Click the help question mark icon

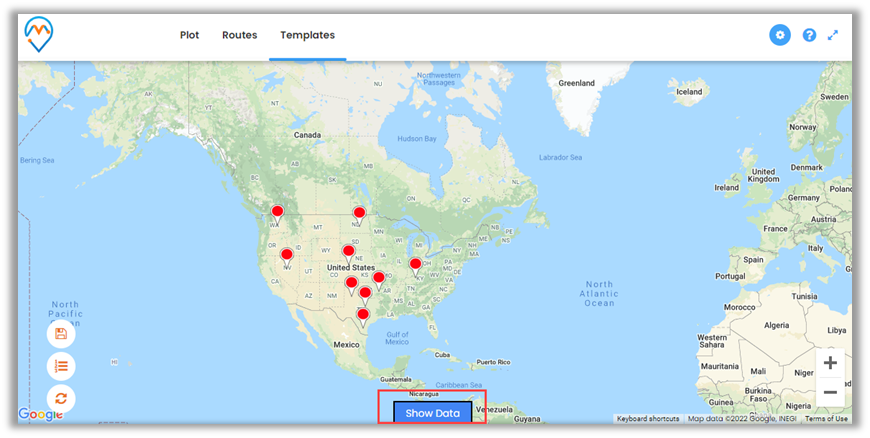[809, 35]
